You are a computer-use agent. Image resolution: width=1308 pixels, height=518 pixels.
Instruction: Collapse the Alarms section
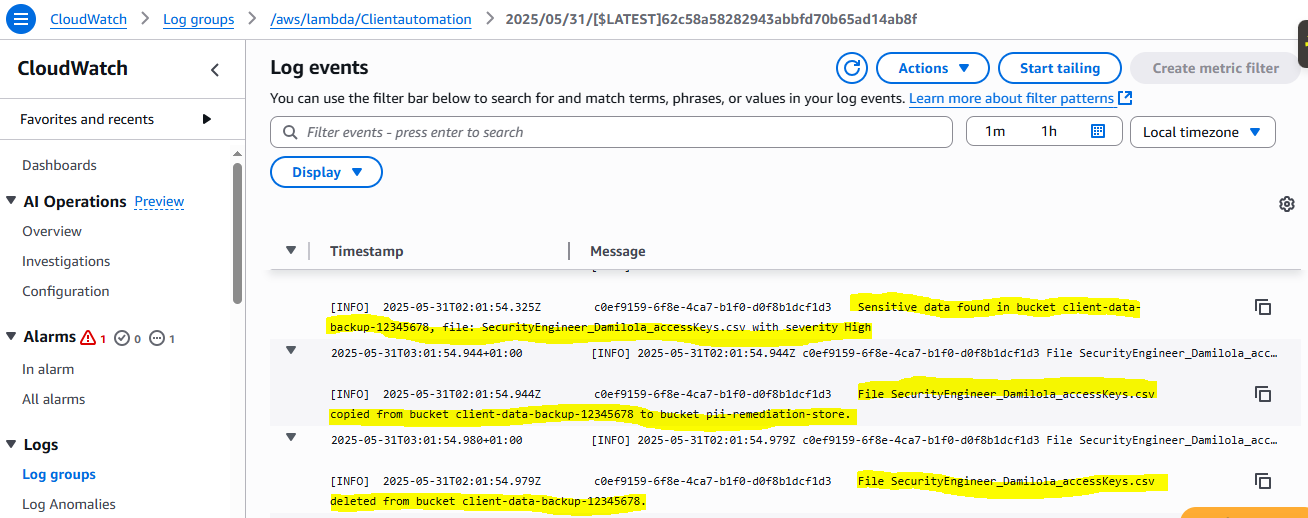pyautogui.click(x=11, y=337)
